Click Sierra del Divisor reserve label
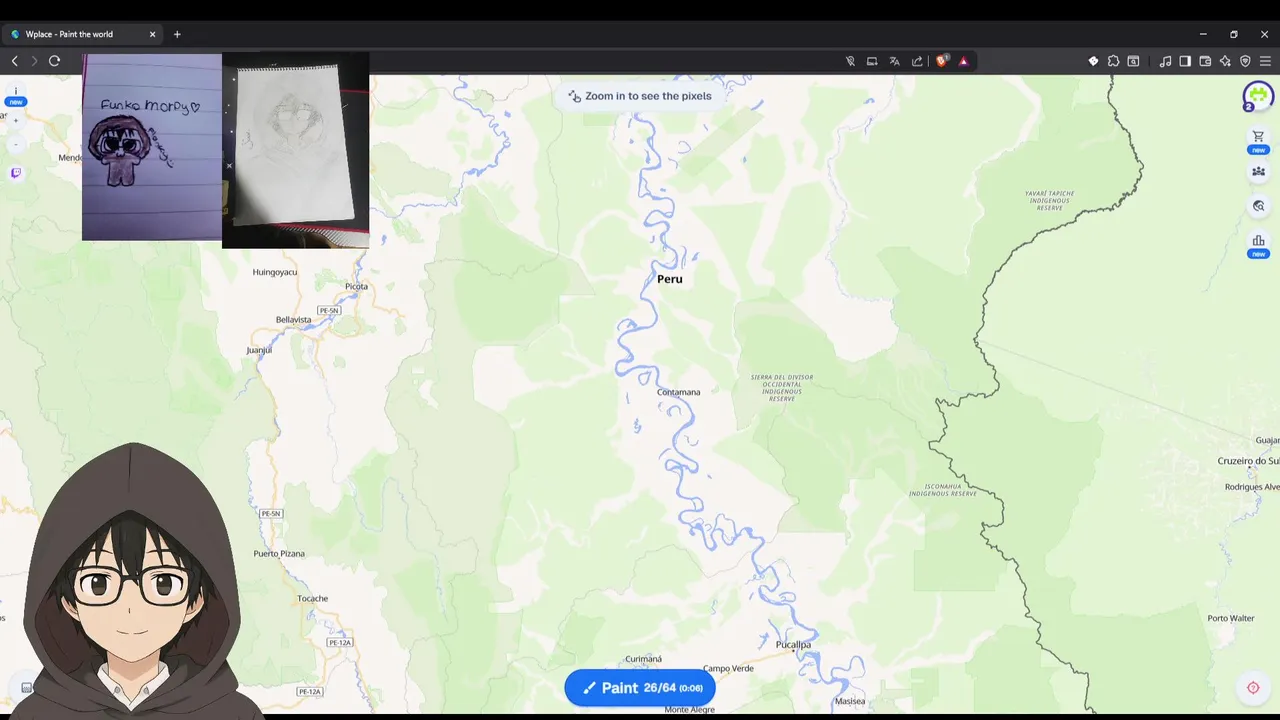The height and width of the screenshot is (720, 1280). 782,388
